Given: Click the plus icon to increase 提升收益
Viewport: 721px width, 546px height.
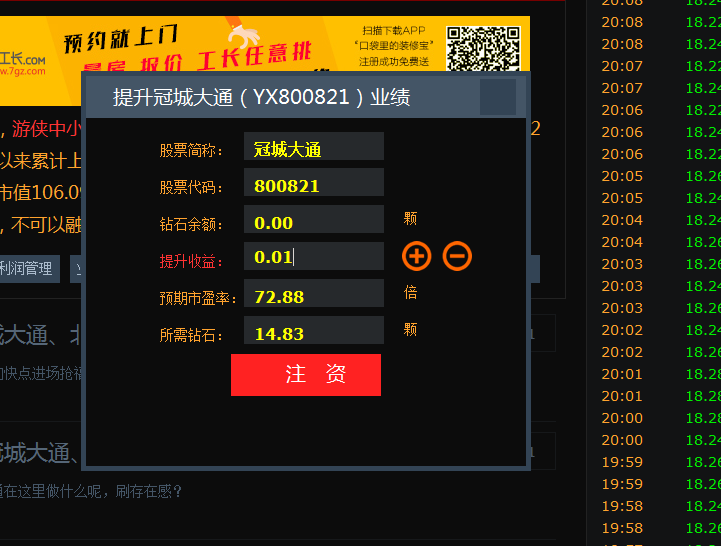Looking at the screenshot, I should click(x=416, y=256).
